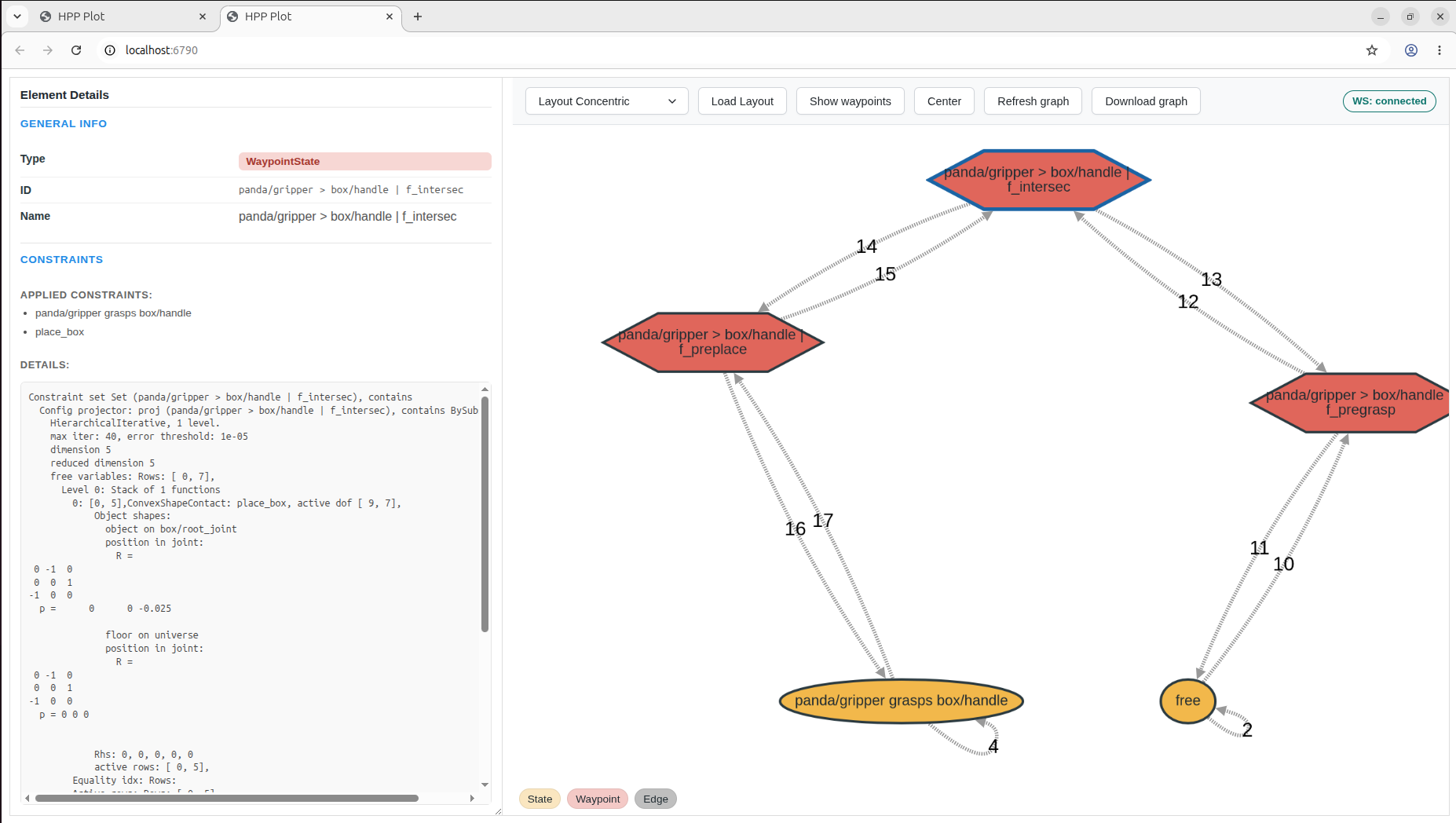Click the Waypoint legend chip
The image size is (1456, 823).
click(598, 799)
